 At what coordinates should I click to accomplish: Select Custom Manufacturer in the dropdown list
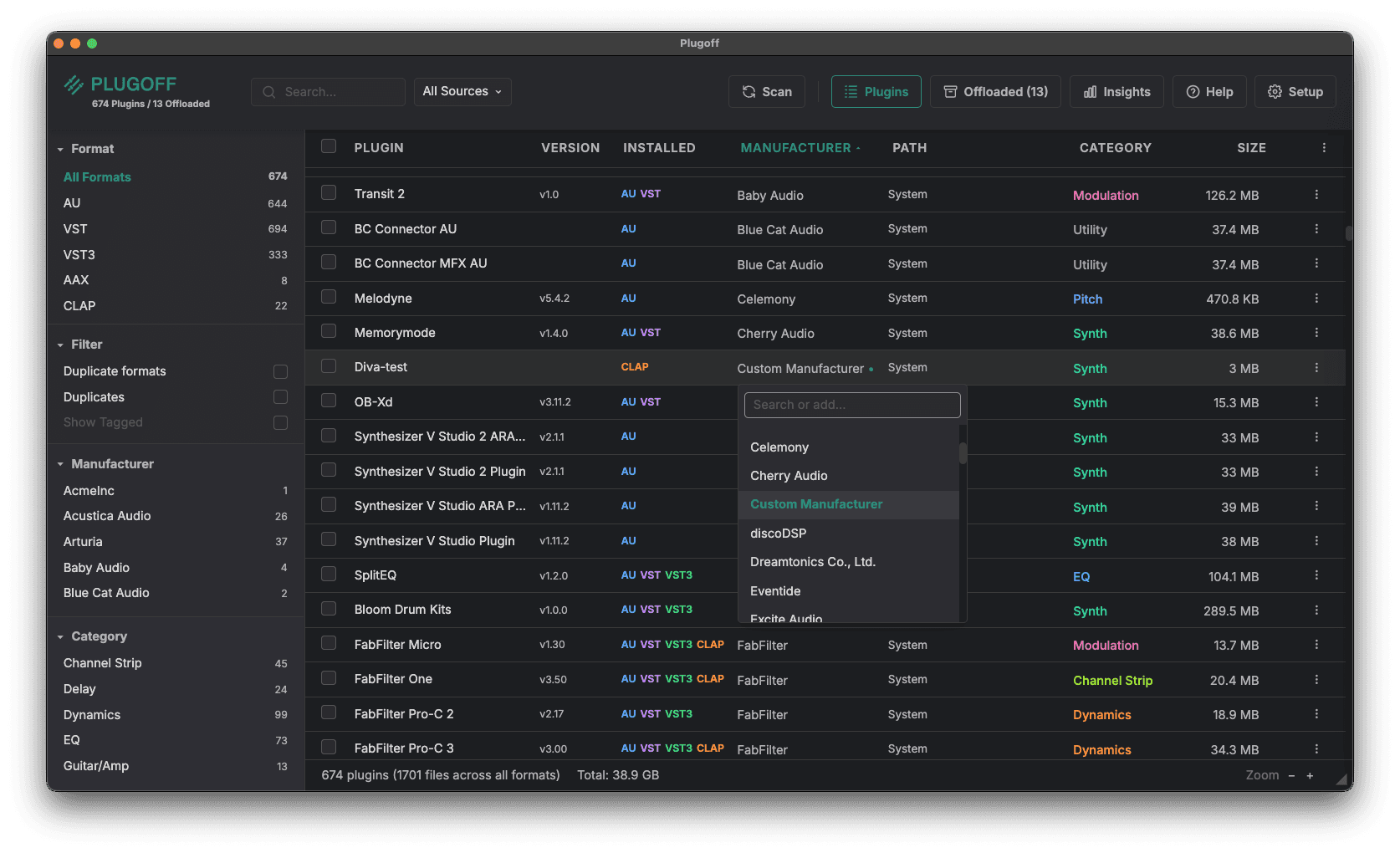click(848, 504)
